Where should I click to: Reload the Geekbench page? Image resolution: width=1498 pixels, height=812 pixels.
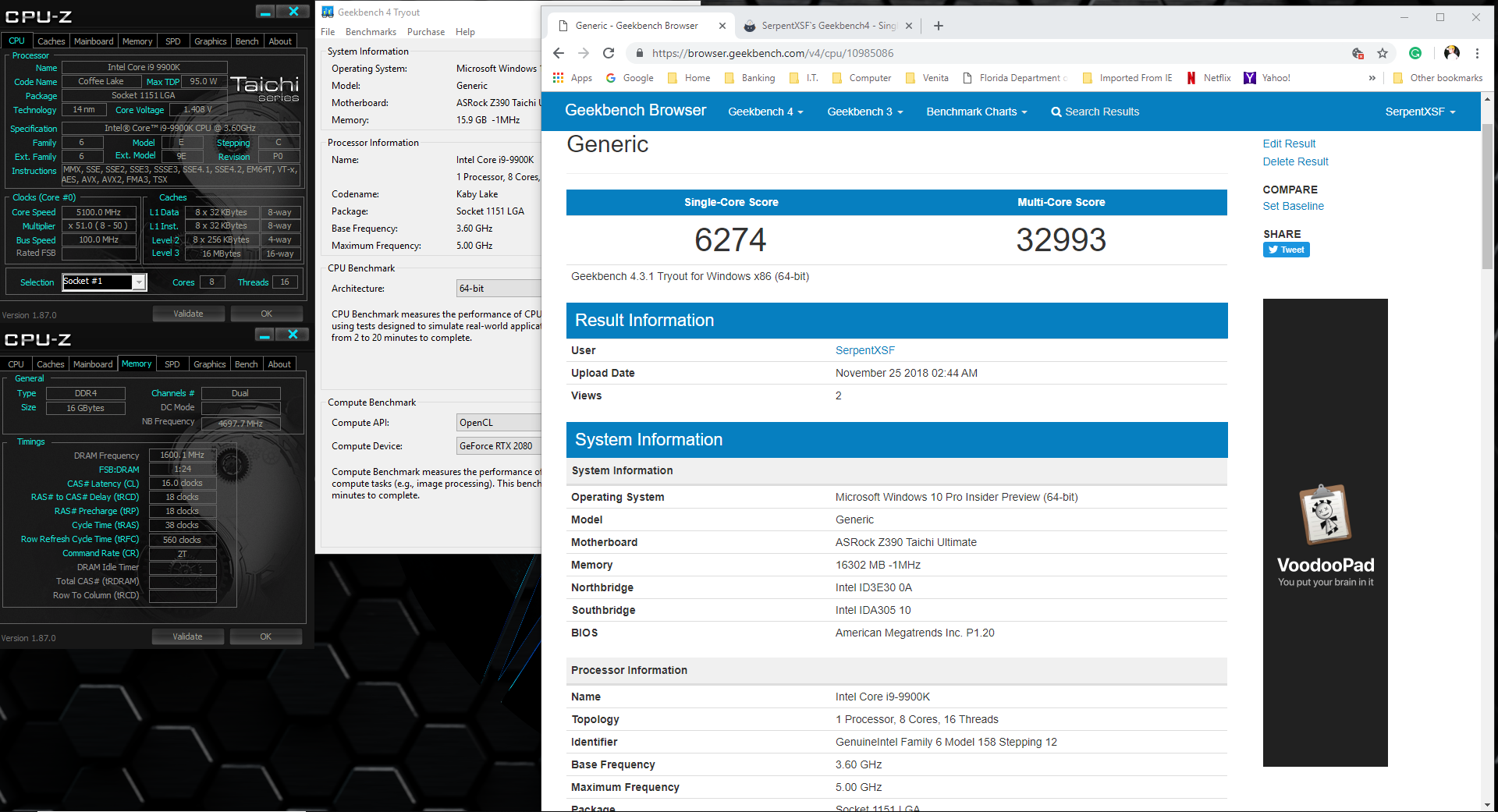609,53
